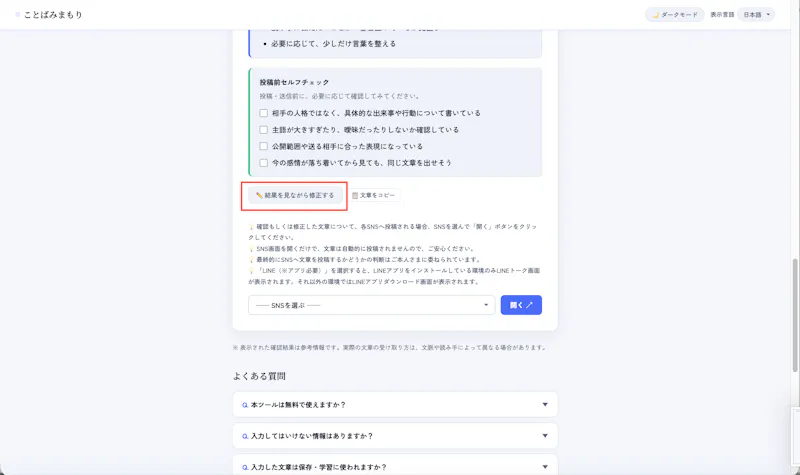
Task: Open the SNSを選ぶ dropdown
Action: click(x=371, y=305)
